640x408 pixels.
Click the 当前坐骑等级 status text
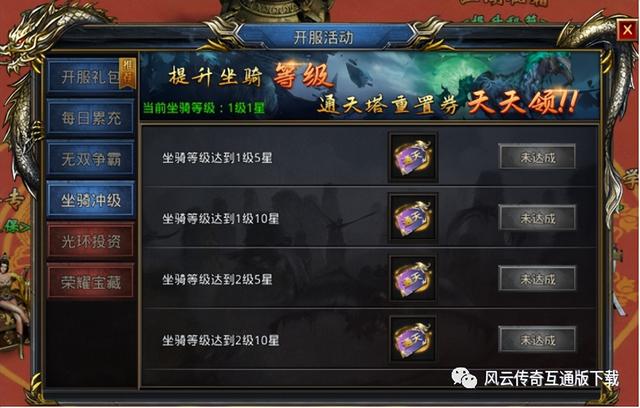click(204, 108)
